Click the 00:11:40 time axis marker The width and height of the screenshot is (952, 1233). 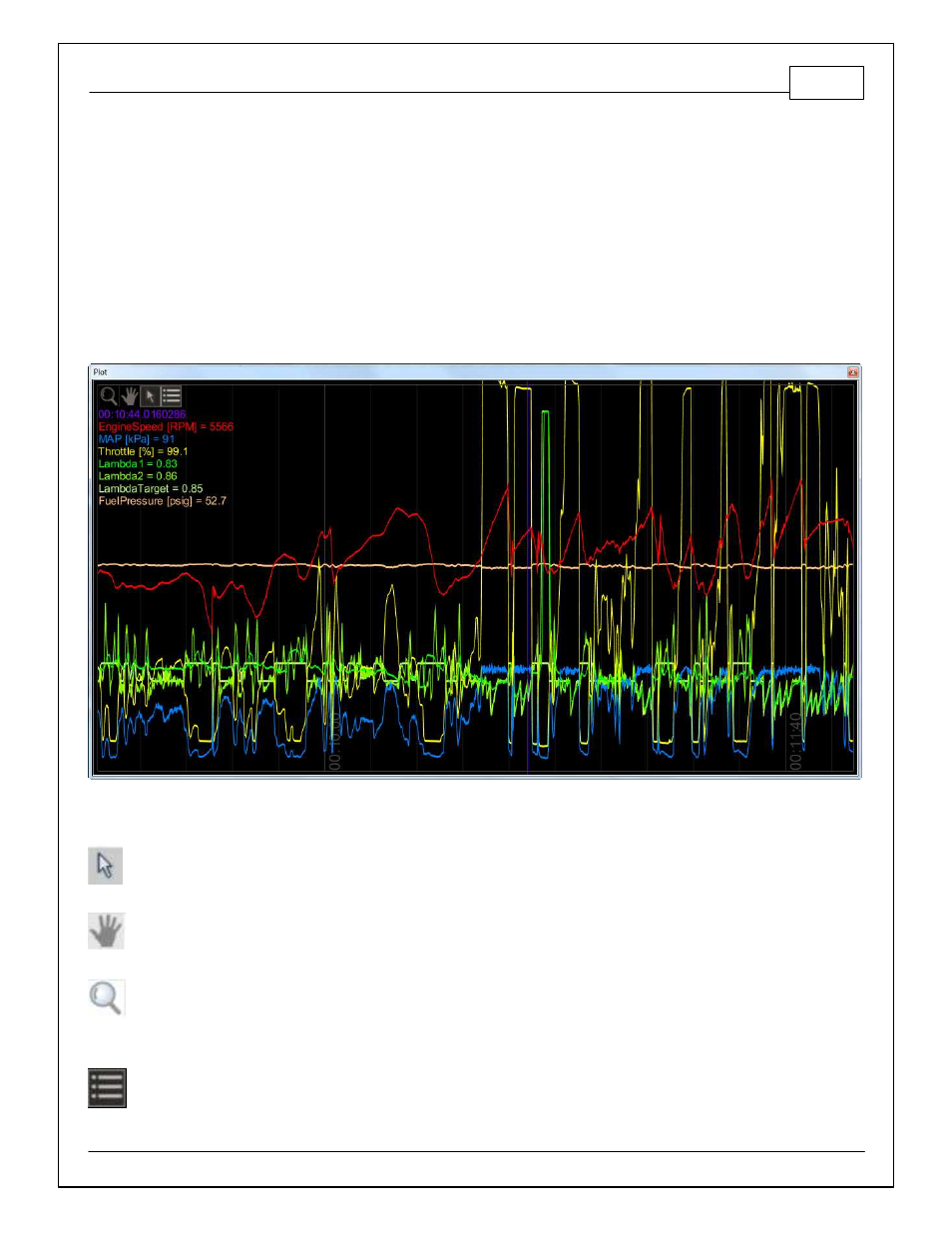(795, 741)
